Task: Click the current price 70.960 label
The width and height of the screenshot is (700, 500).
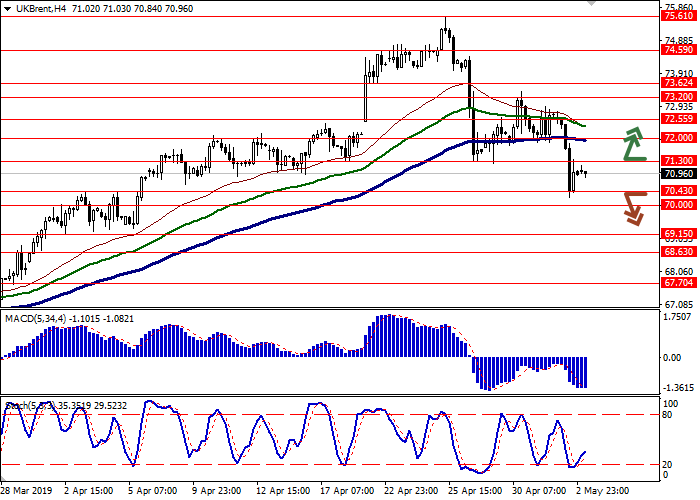Action: pyautogui.click(x=678, y=173)
